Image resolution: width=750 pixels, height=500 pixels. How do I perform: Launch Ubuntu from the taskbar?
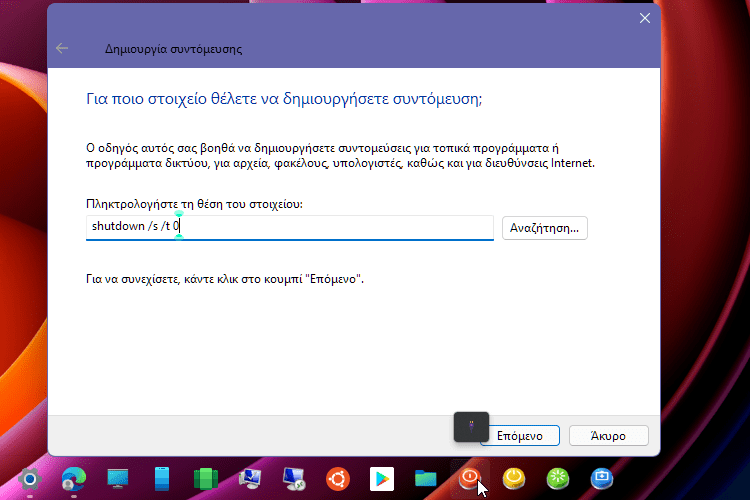click(338, 479)
